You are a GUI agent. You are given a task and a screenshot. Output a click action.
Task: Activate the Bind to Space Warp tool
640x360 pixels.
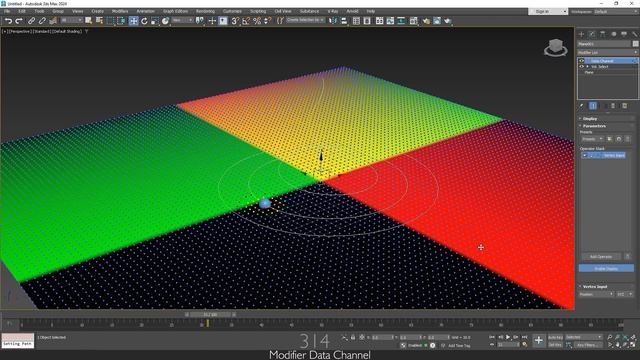(x=53, y=21)
